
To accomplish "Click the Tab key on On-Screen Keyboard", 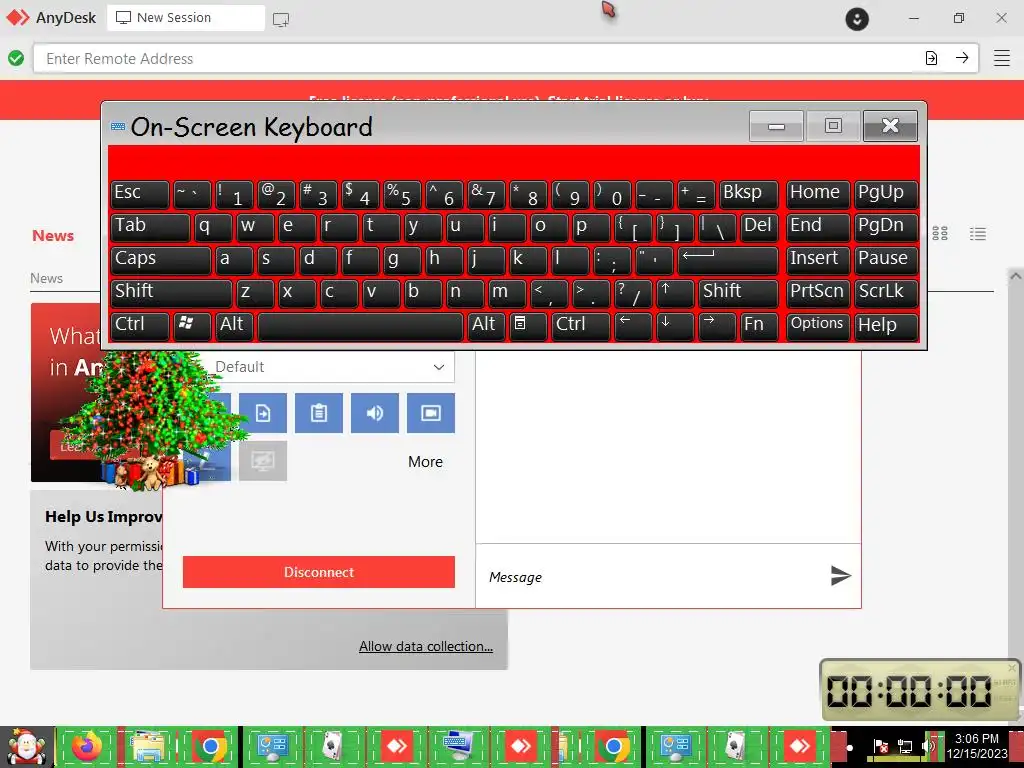I will pos(150,227).
